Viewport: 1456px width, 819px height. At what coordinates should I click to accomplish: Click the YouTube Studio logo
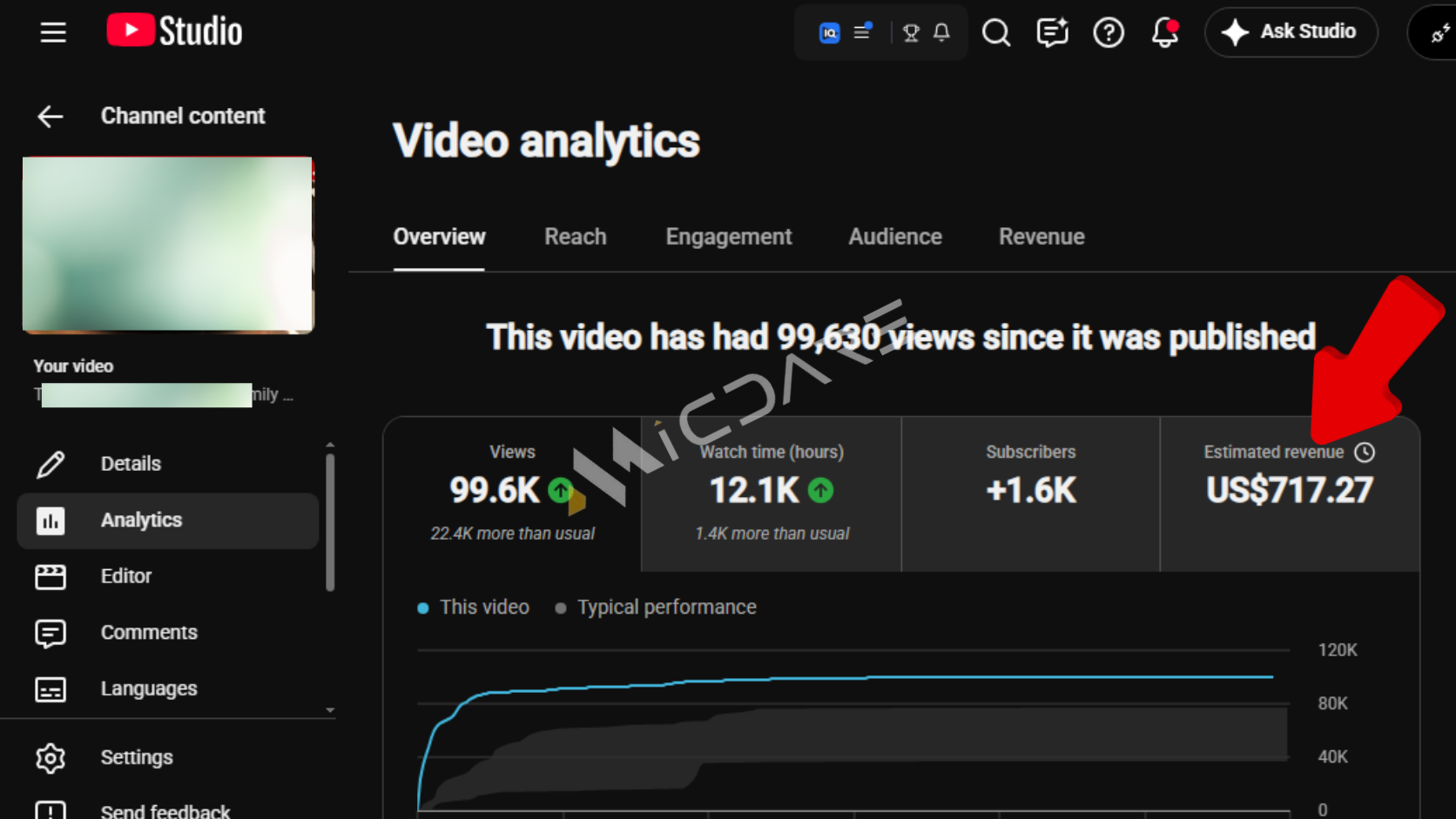point(174,31)
